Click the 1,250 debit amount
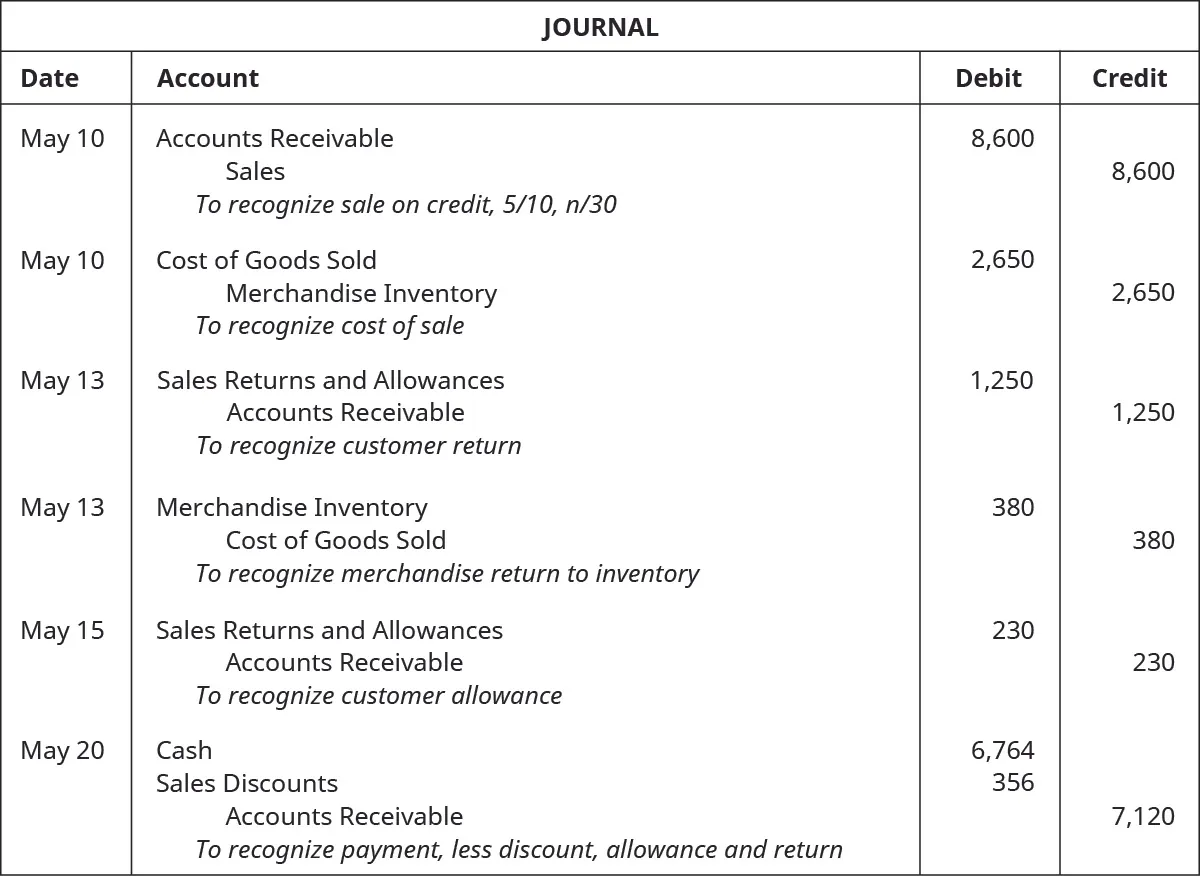The image size is (1200, 876). coord(1002,380)
